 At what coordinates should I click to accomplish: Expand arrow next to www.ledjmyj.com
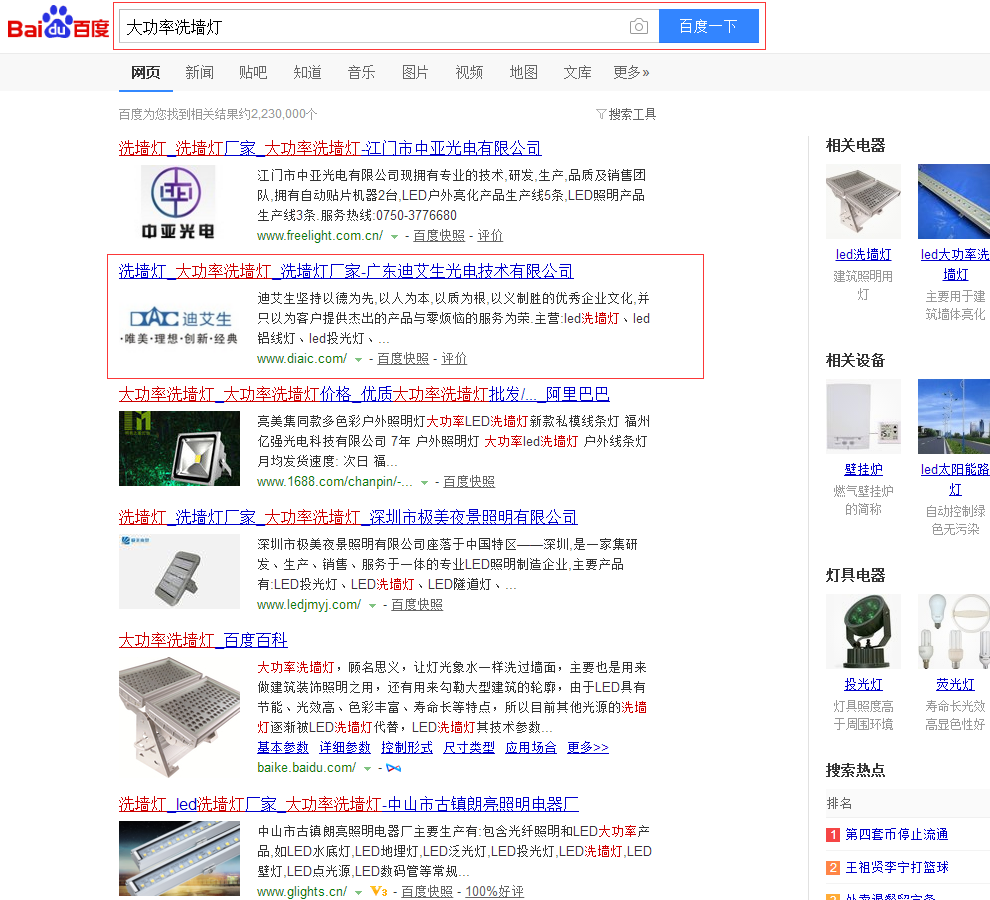(x=372, y=606)
